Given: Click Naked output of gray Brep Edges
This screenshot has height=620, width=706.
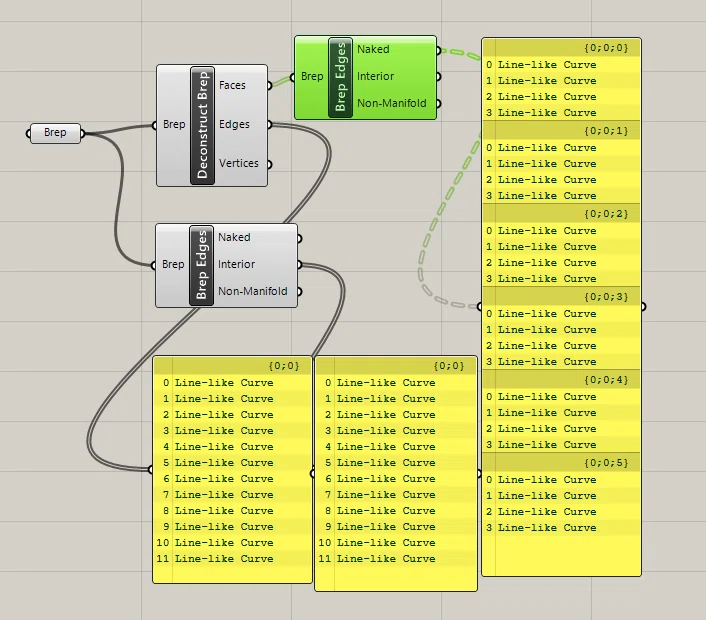Looking at the screenshot, I should tap(234, 237).
